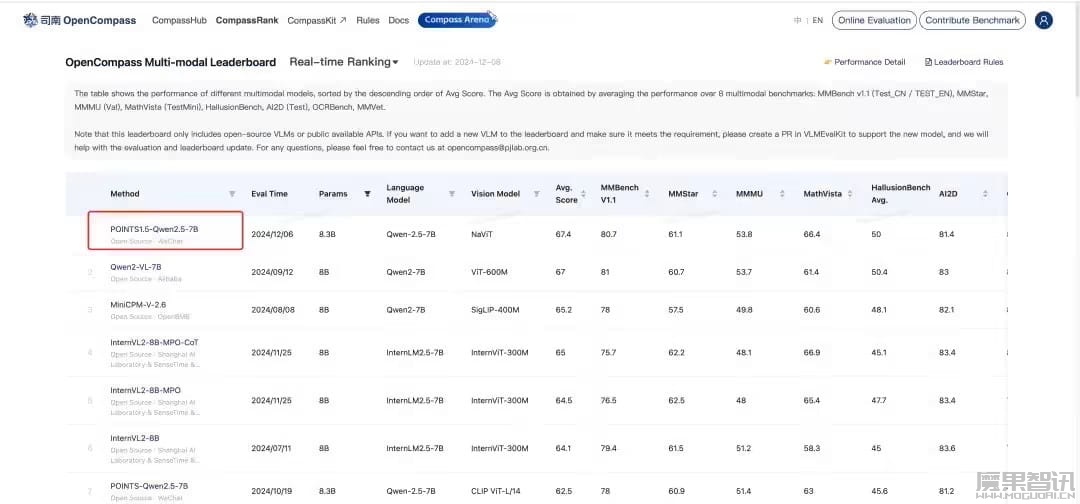Sort by MathVista column arrows
The image size is (1080, 504).
coord(850,194)
